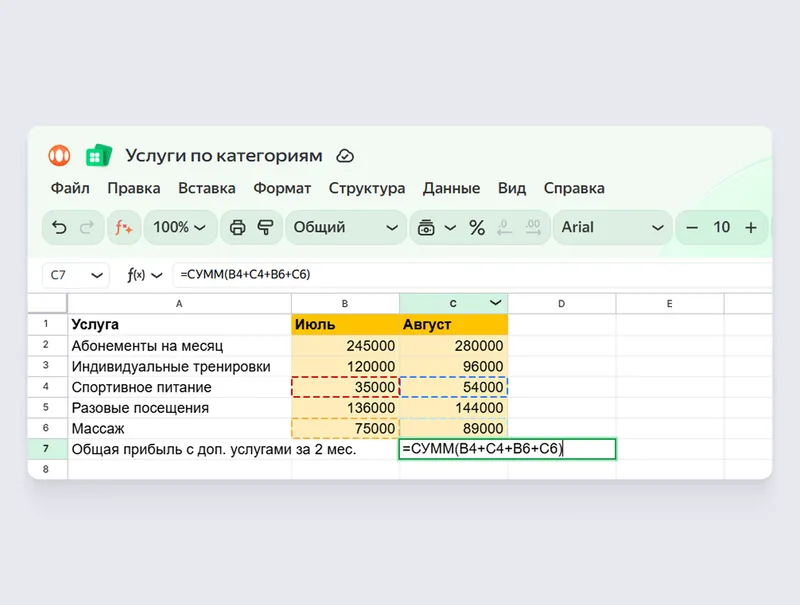Viewport: 800px width, 605px height.
Task: Click the formula bar input field
Action: coord(472,275)
